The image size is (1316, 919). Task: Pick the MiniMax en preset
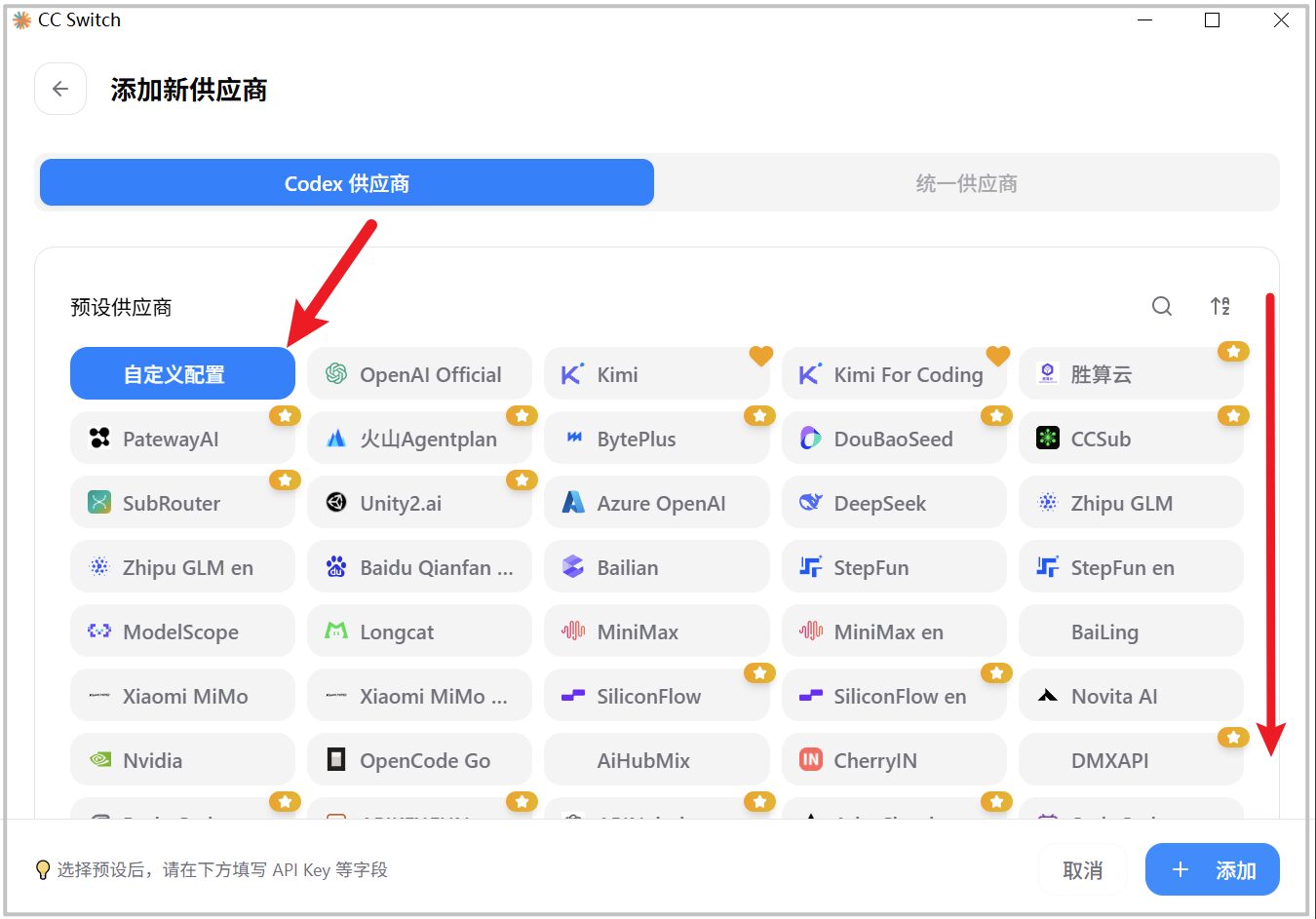894,632
